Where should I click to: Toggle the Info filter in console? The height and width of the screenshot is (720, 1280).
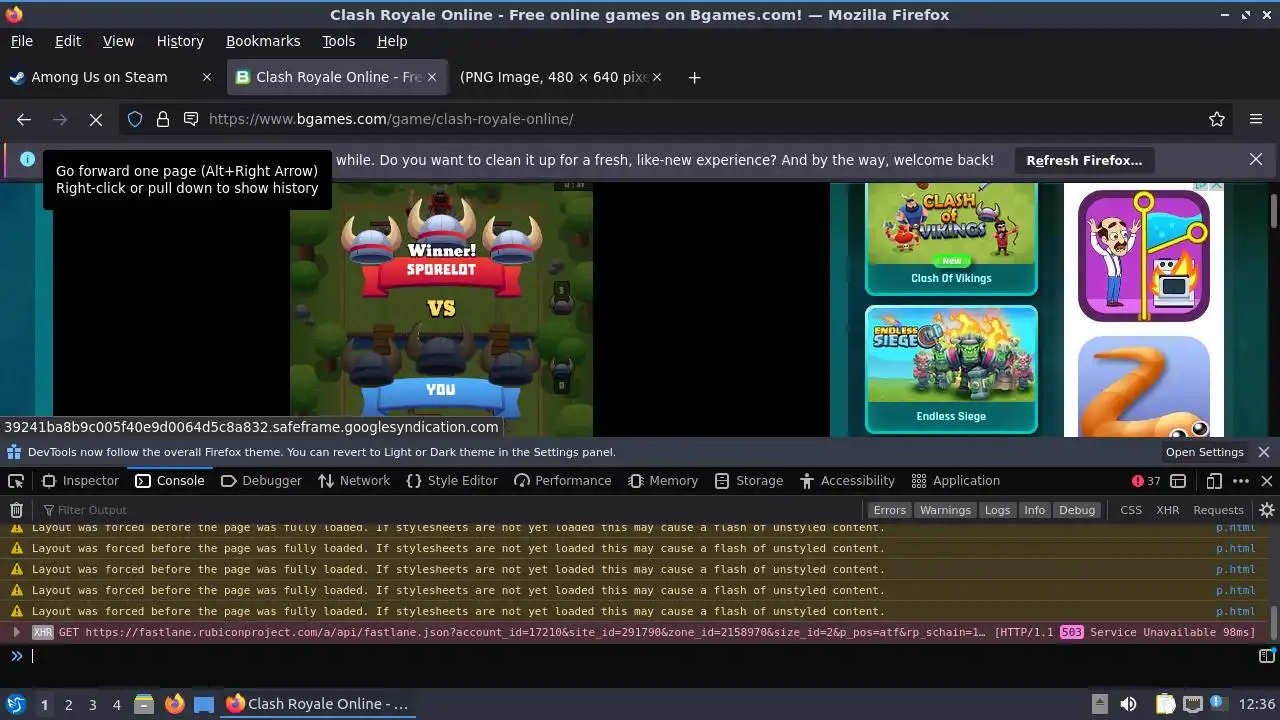point(1034,510)
